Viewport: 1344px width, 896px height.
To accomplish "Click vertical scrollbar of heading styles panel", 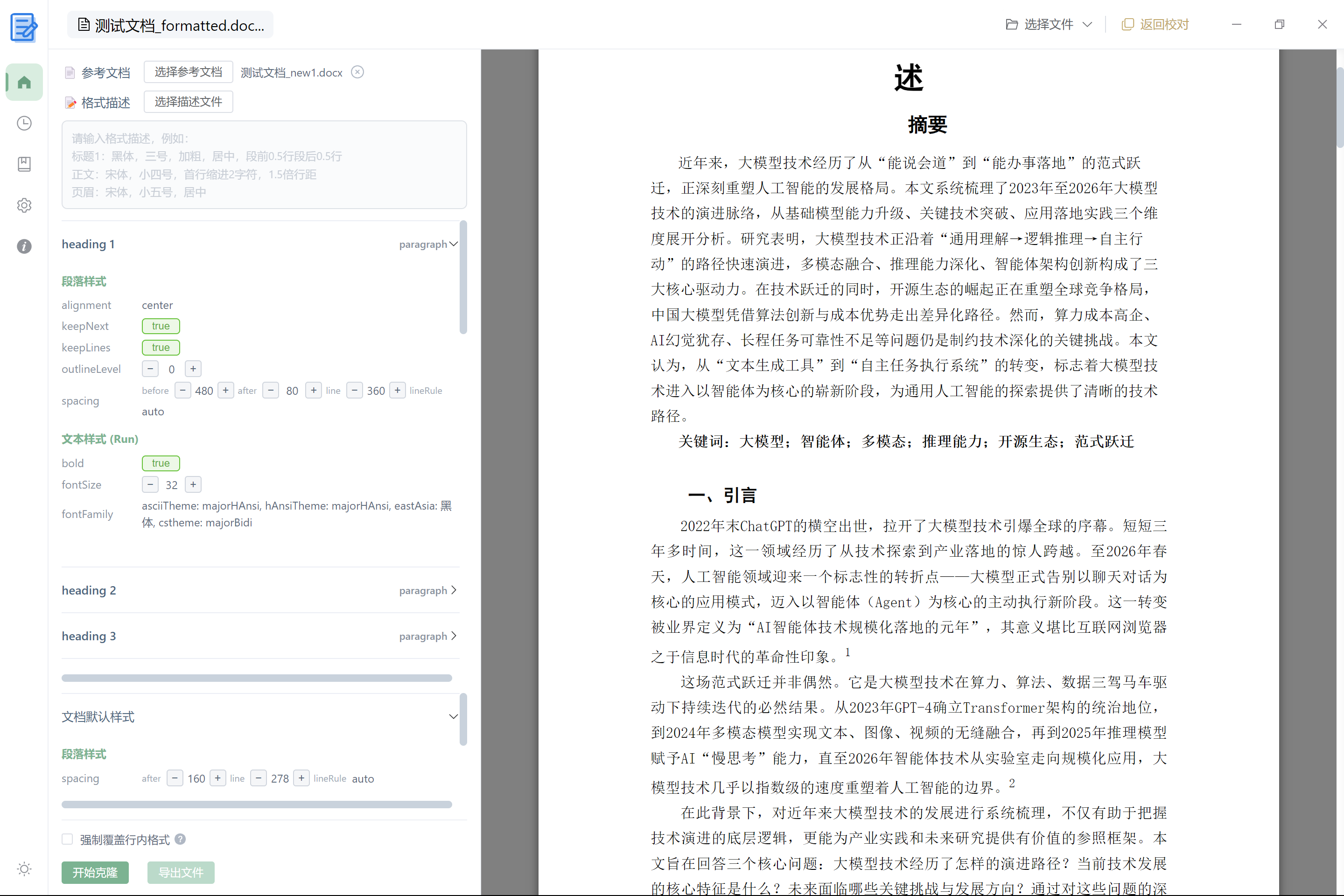I will [x=463, y=277].
